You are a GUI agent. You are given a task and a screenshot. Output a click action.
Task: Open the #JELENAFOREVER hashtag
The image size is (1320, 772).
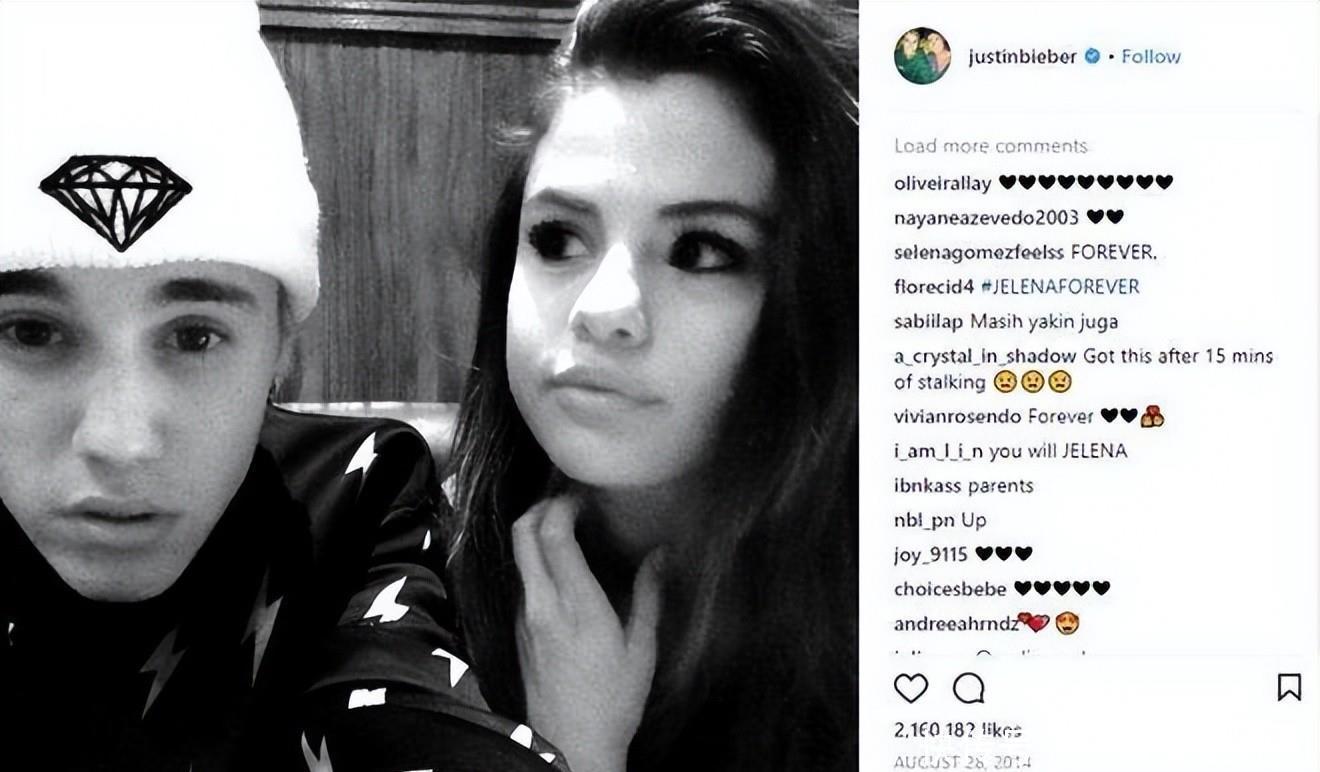[x=1060, y=287]
